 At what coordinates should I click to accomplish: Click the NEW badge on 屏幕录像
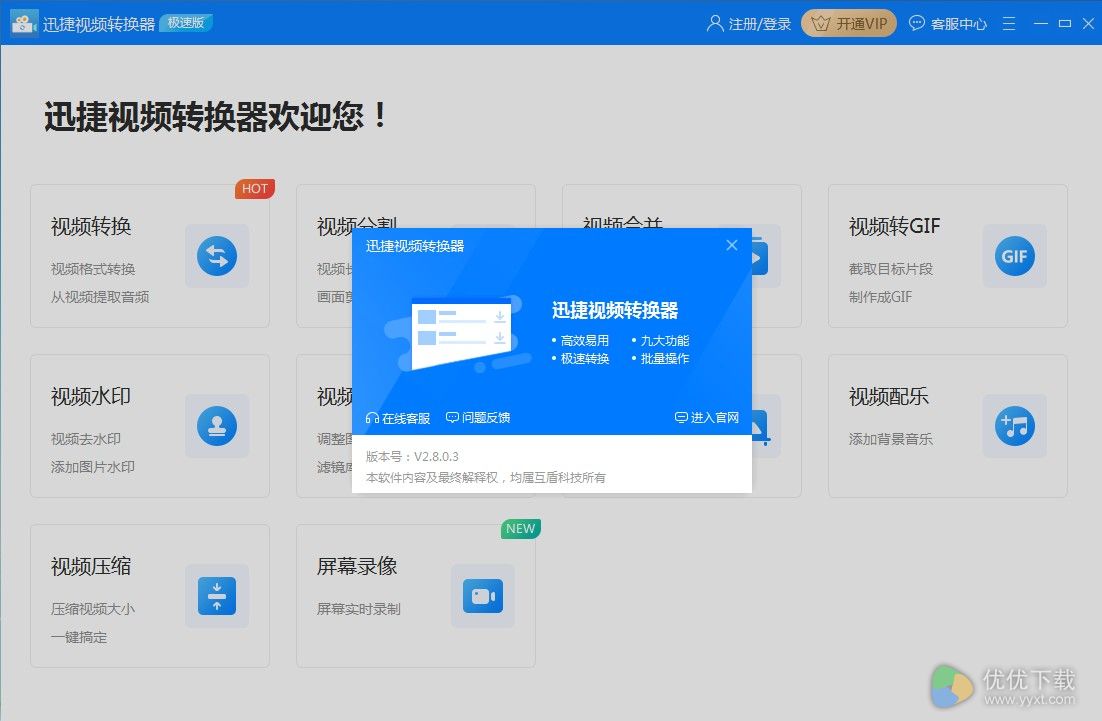click(521, 528)
